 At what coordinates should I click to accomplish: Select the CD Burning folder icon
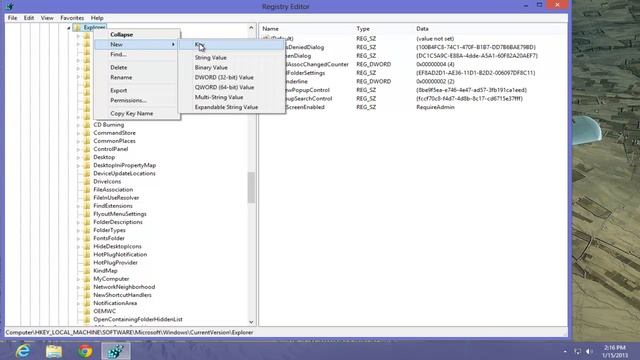pos(87,124)
